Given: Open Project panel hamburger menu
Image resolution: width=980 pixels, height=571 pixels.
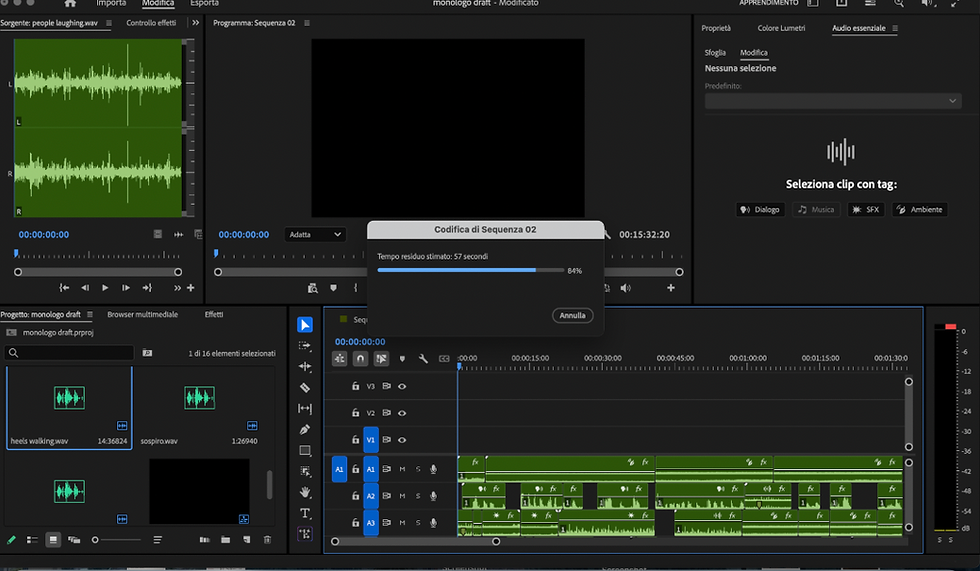Looking at the screenshot, I should [x=89, y=314].
